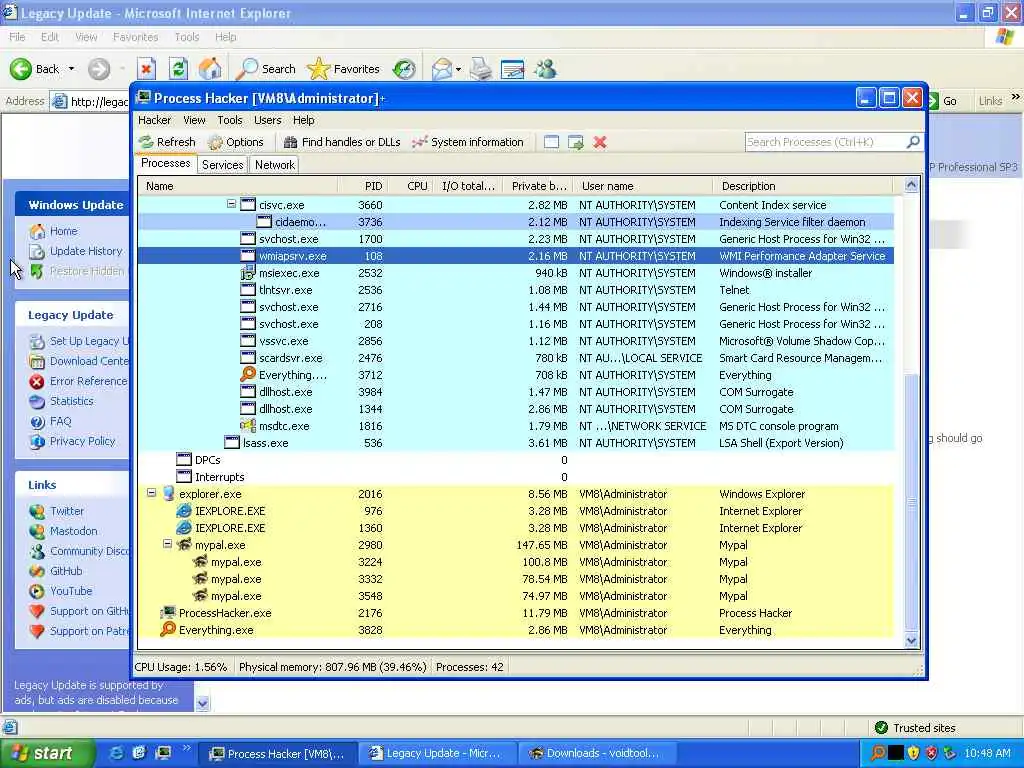
Task: Click the msdtc.exe process icon
Action: (248, 426)
